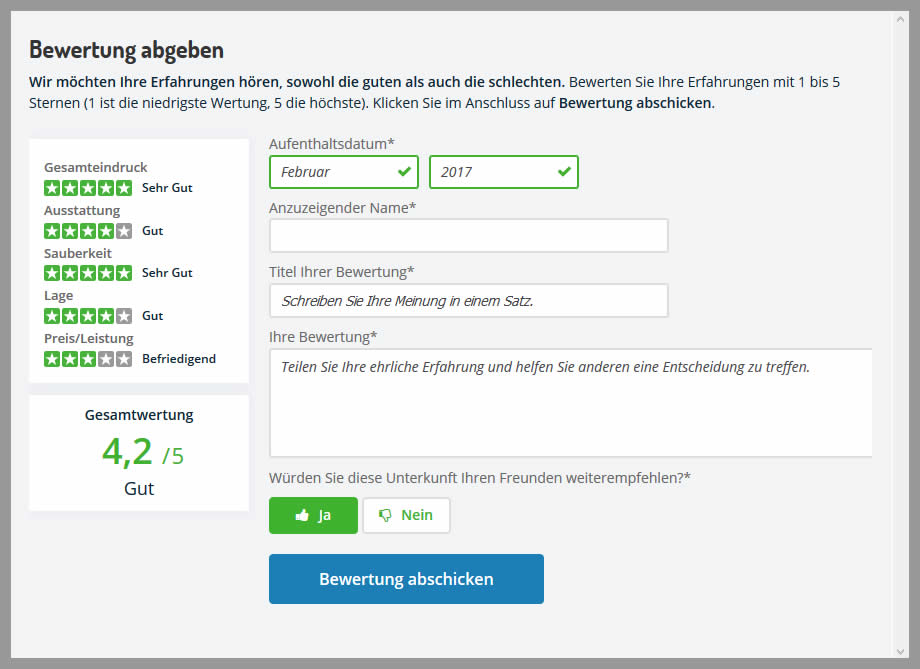The image size is (920, 669).
Task: Submit with Bewertung abschicken button
Action: pos(406,579)
